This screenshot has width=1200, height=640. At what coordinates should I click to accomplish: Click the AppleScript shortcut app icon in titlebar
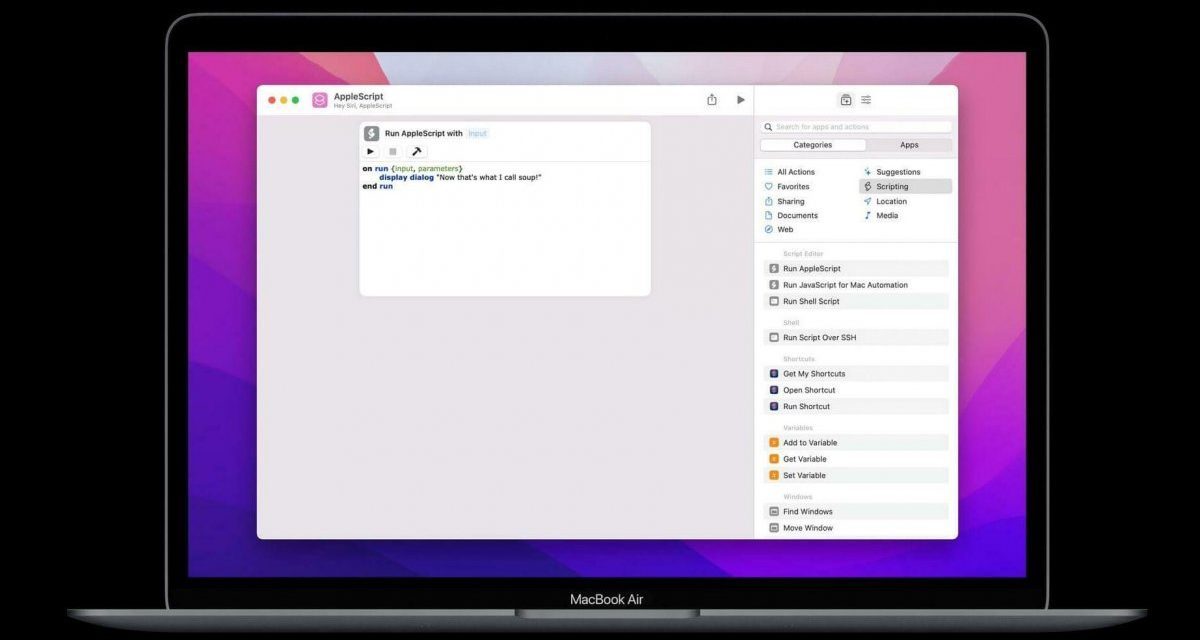[x=320, y=99]
